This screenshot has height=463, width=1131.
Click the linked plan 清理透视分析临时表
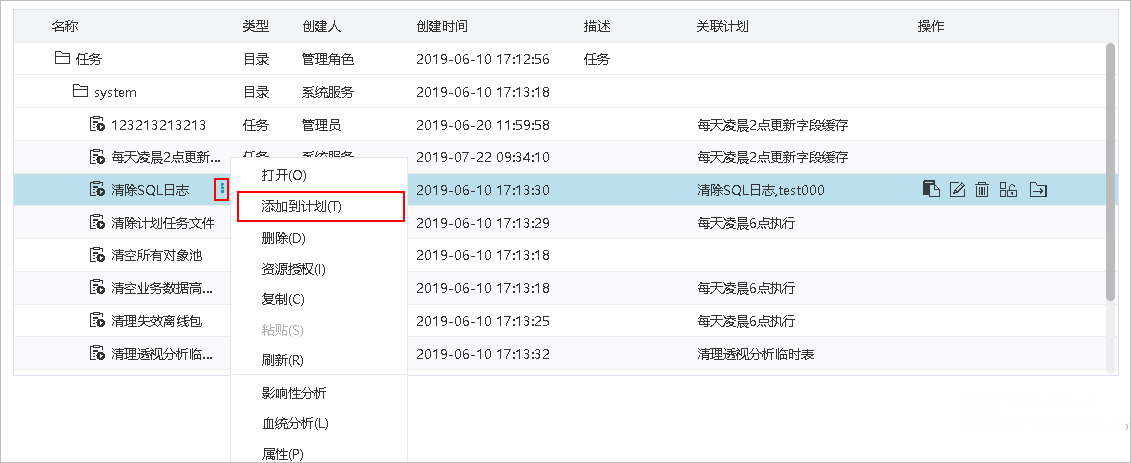756,354
